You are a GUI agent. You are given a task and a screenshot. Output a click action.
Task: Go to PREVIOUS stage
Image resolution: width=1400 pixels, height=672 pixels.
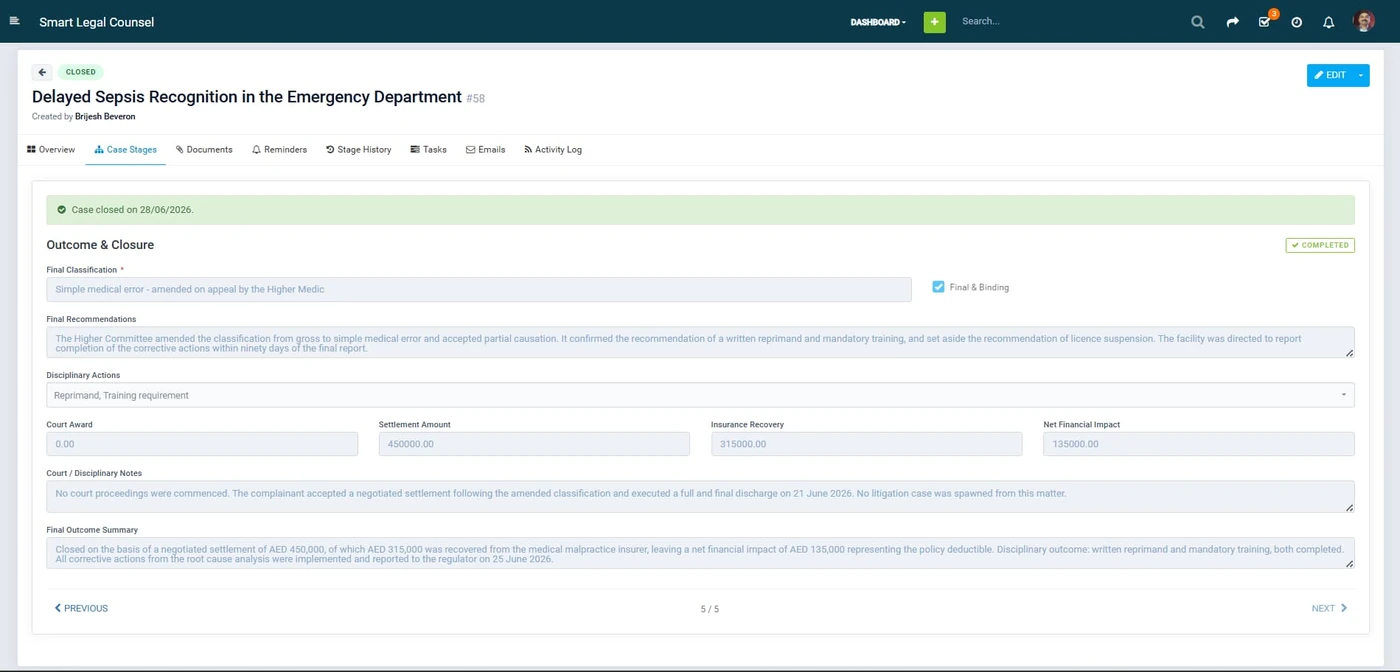pos(81,608)
